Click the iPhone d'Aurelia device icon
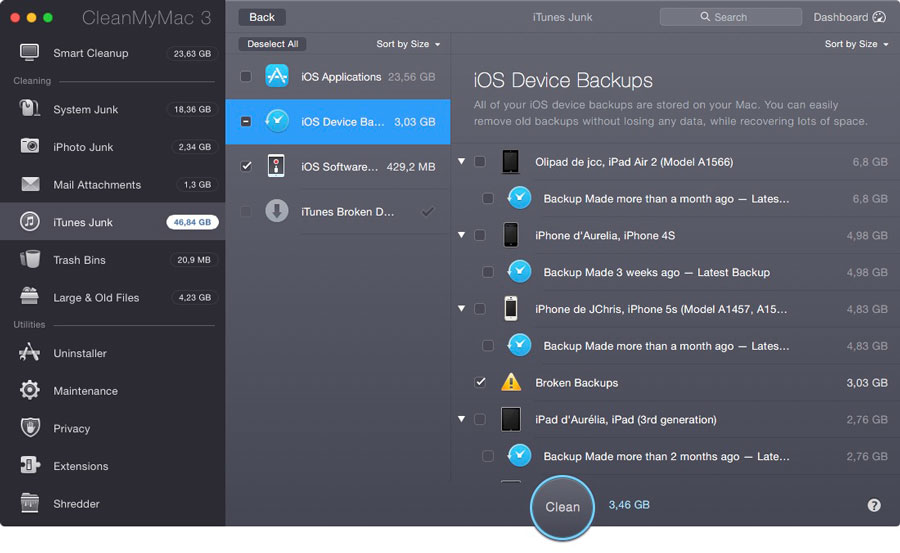The width and height of the screenshot is (900, 553). pos(510,235)
